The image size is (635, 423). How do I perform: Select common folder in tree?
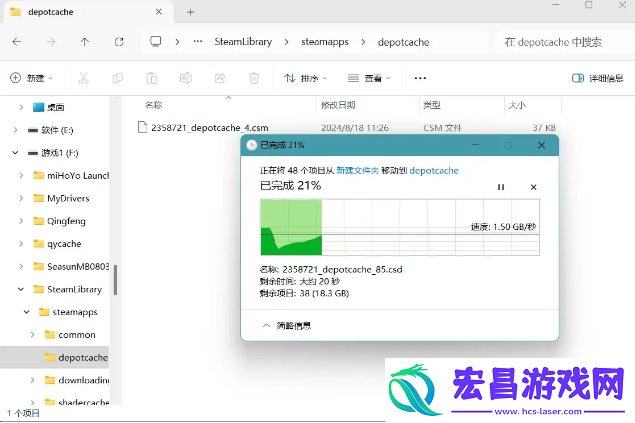pos(70,335)
